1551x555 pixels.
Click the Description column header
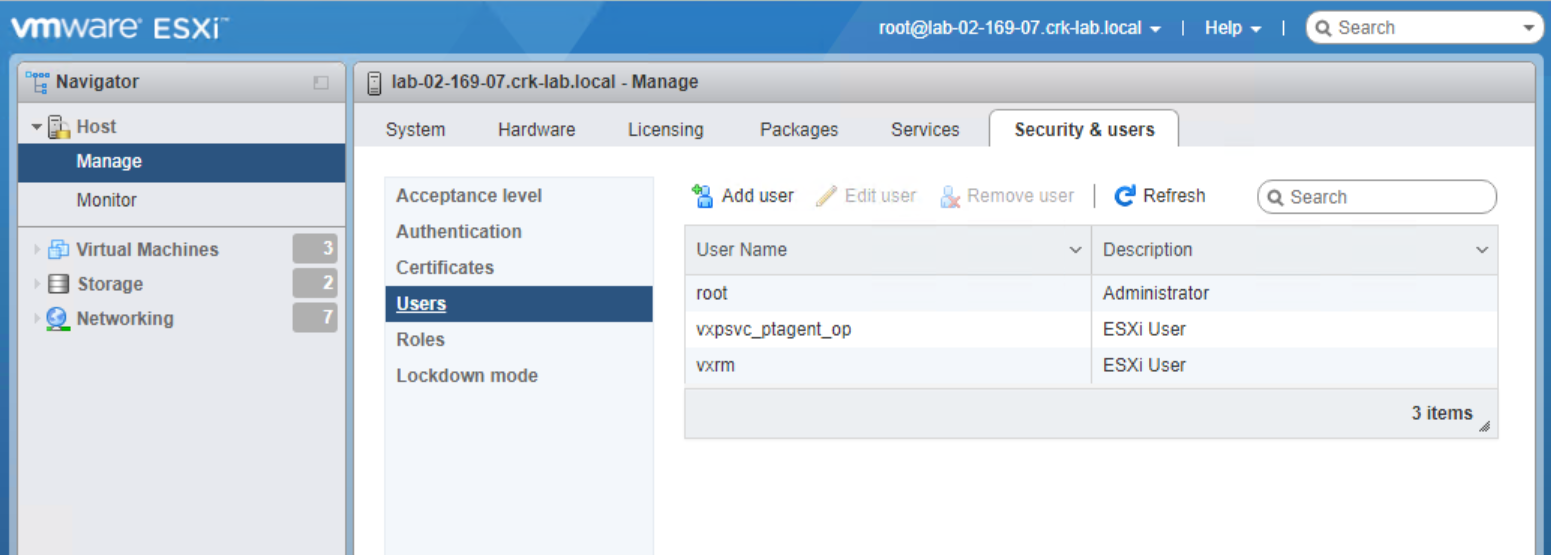1295,250
